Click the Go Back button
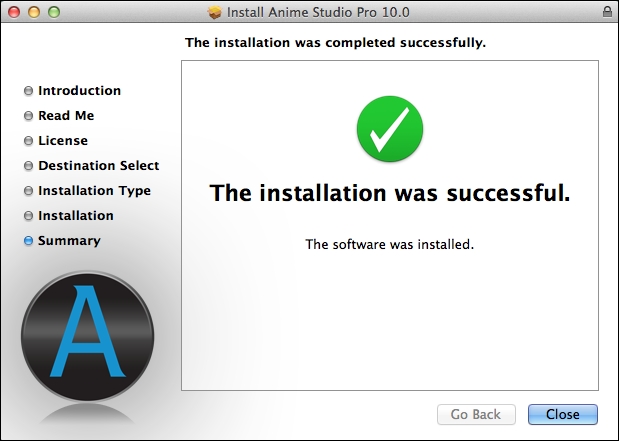This screenshot has height=441, width=619. (476, 414)
